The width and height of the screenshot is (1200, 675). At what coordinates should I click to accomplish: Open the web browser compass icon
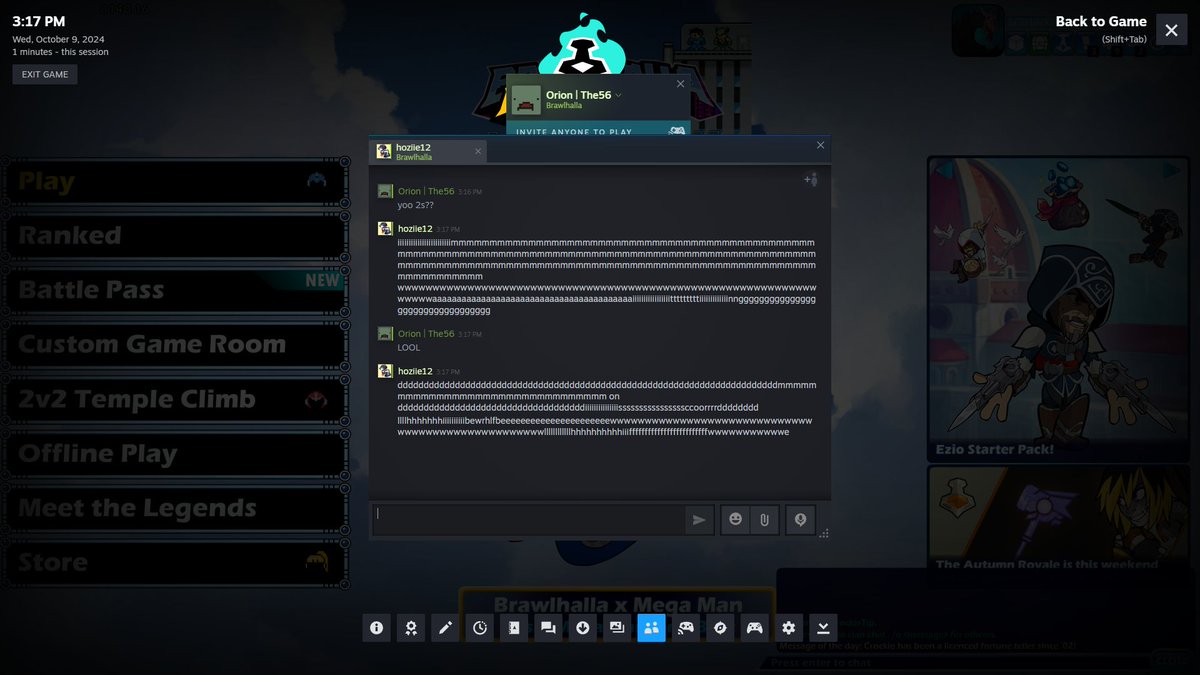[720, 628]
